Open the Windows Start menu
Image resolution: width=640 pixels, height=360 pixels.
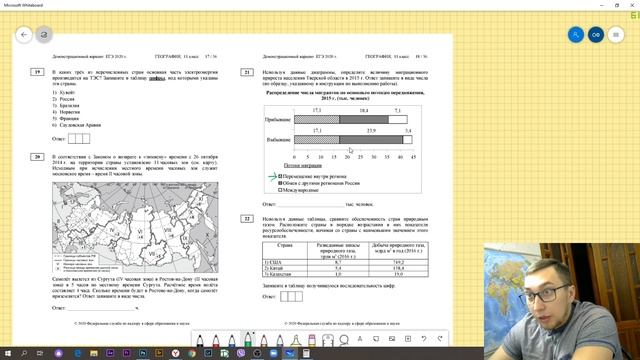coord(7,353)
